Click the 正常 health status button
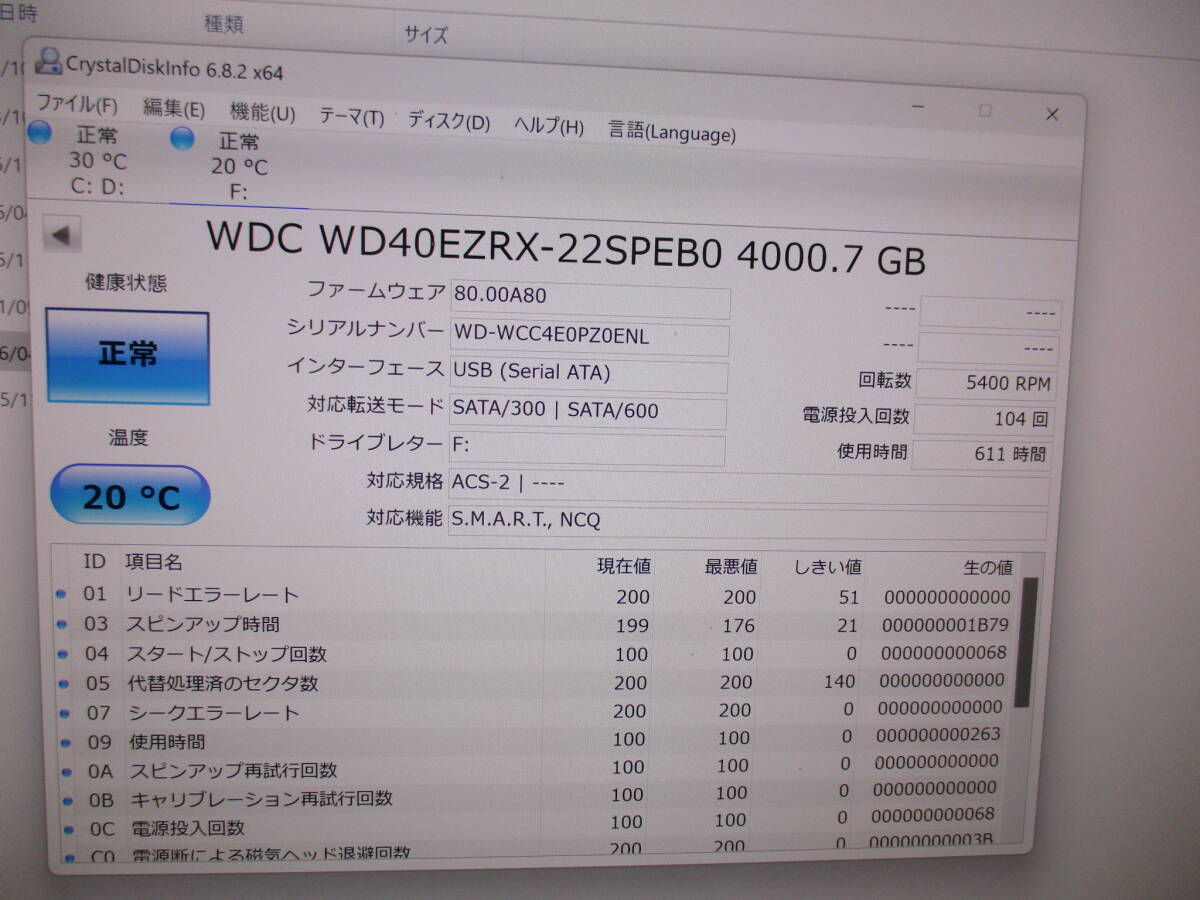 click(127, 356)
